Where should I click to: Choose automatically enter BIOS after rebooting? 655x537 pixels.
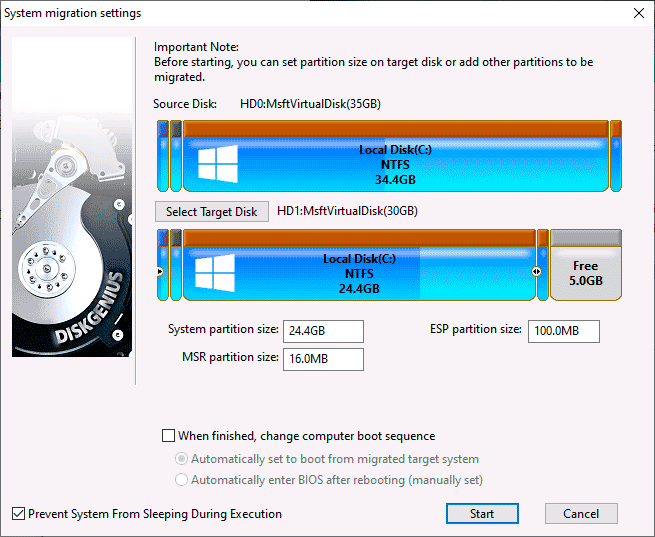pyautogui.click(x=181, y=480)
